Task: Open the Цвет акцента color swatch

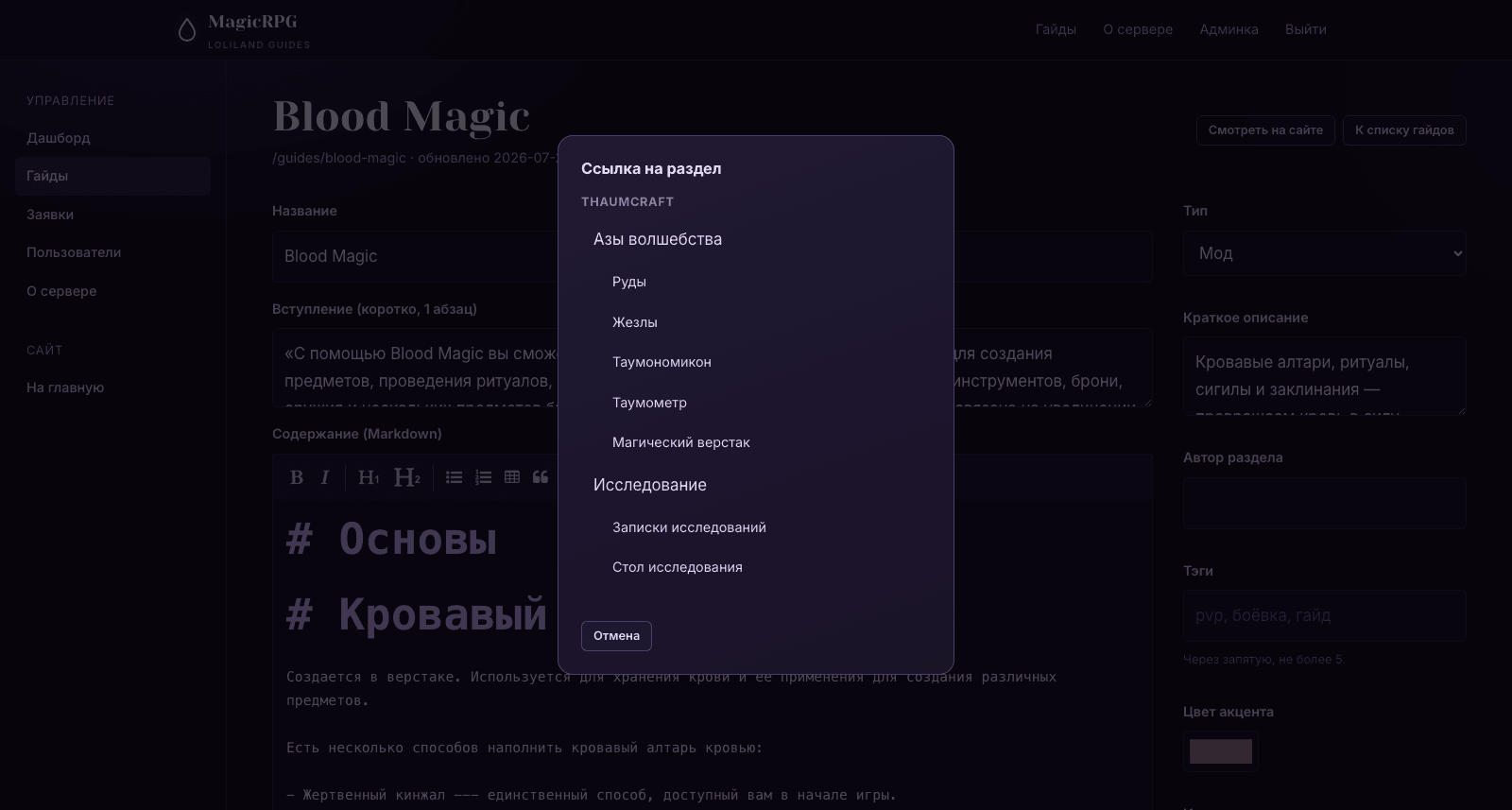Action: pos(1221,751)
